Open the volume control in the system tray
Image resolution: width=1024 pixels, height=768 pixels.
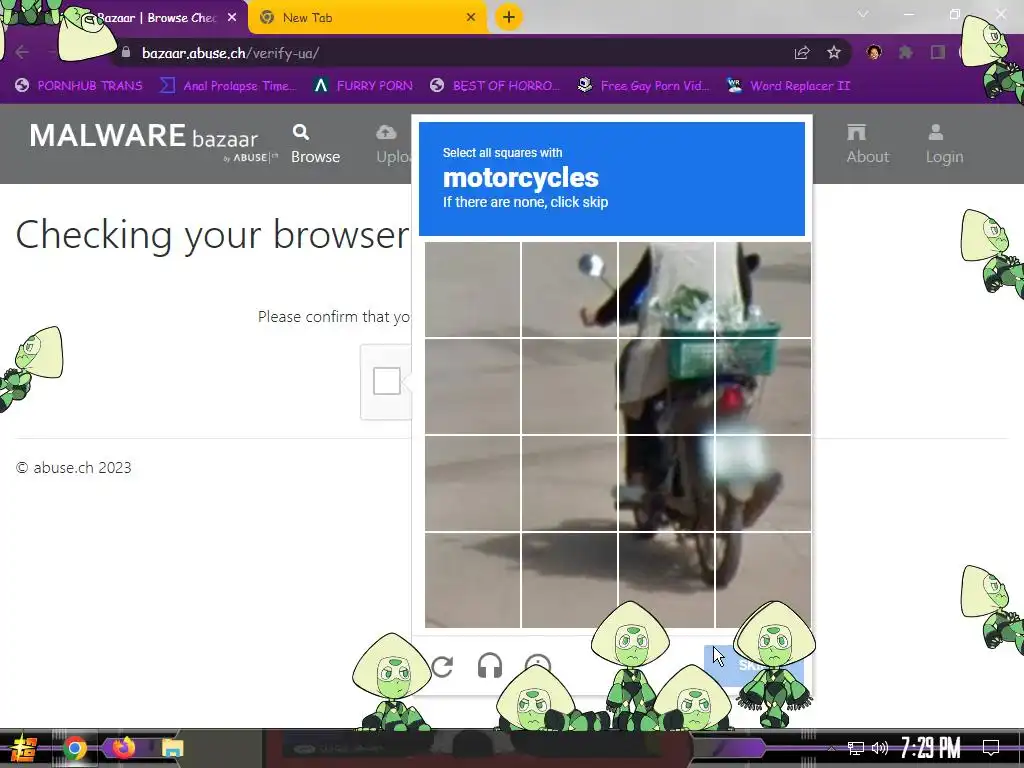[880, 748]
